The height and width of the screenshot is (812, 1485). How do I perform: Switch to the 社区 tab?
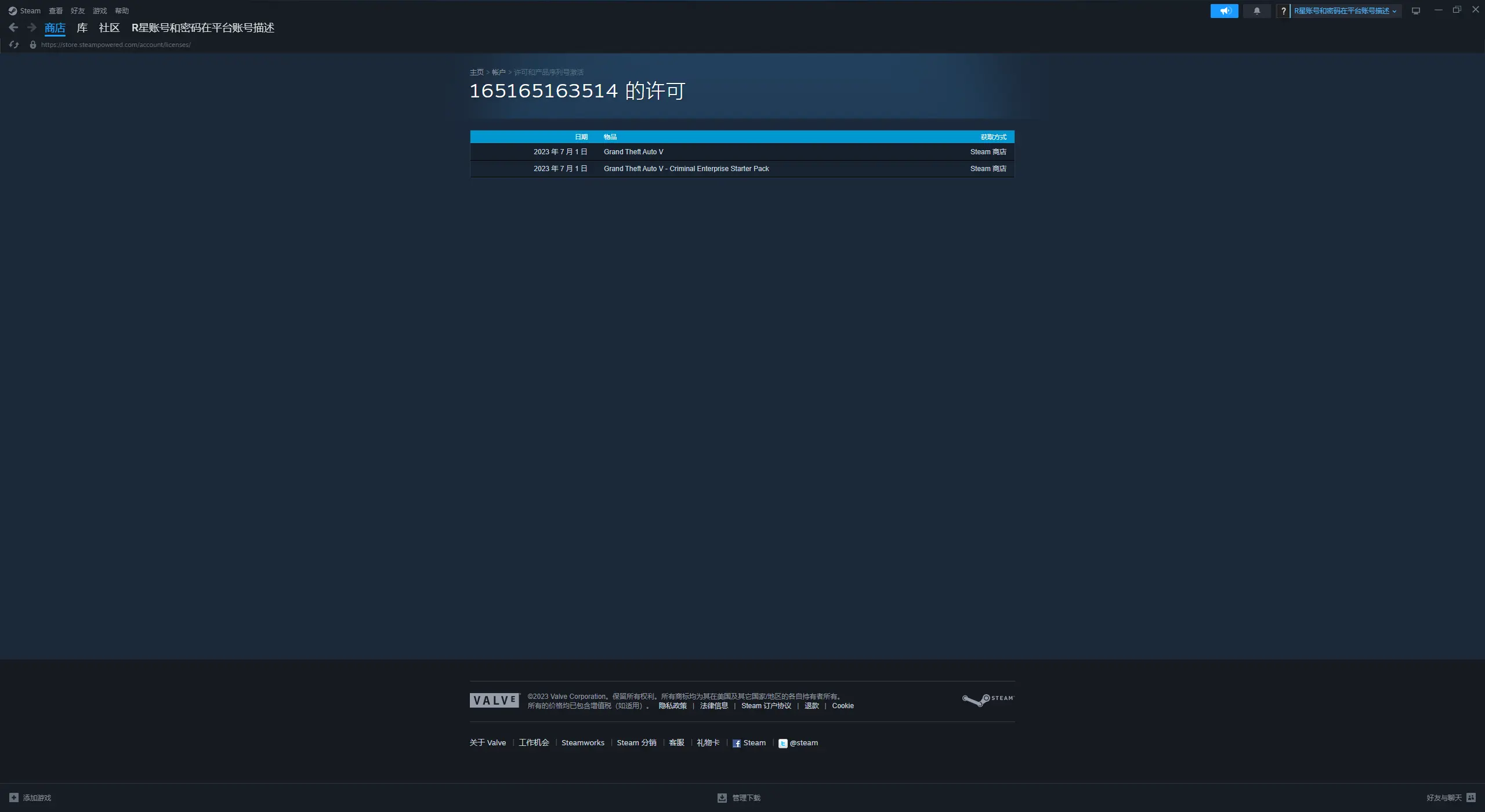pyautogui.click(x=109, y=28)
